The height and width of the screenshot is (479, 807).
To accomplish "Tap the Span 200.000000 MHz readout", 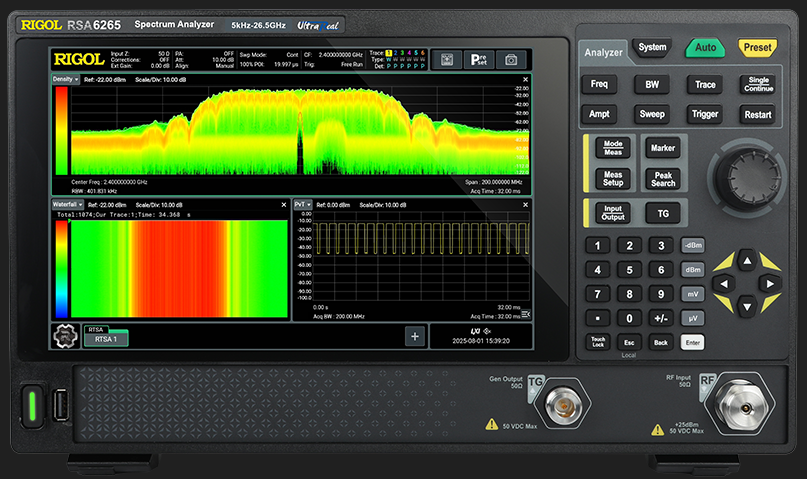I will click(494, 182).
